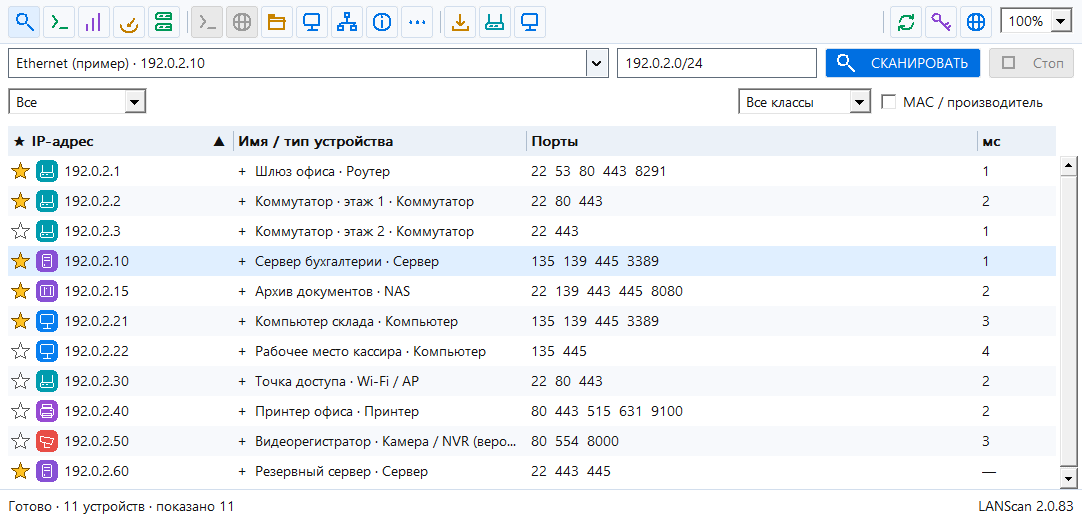The height and width of the screenshot is (523, 1082).
Task: Click ports 80 443 515 631 9100
Action: click(607, 411)
